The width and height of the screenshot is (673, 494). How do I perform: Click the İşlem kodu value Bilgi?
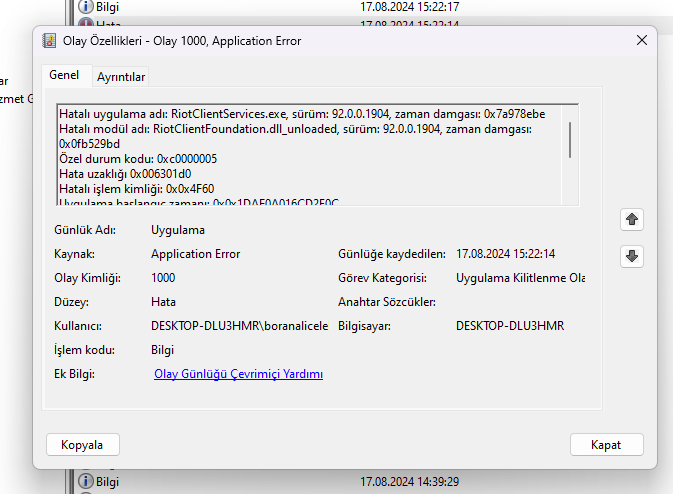point(162,350)
